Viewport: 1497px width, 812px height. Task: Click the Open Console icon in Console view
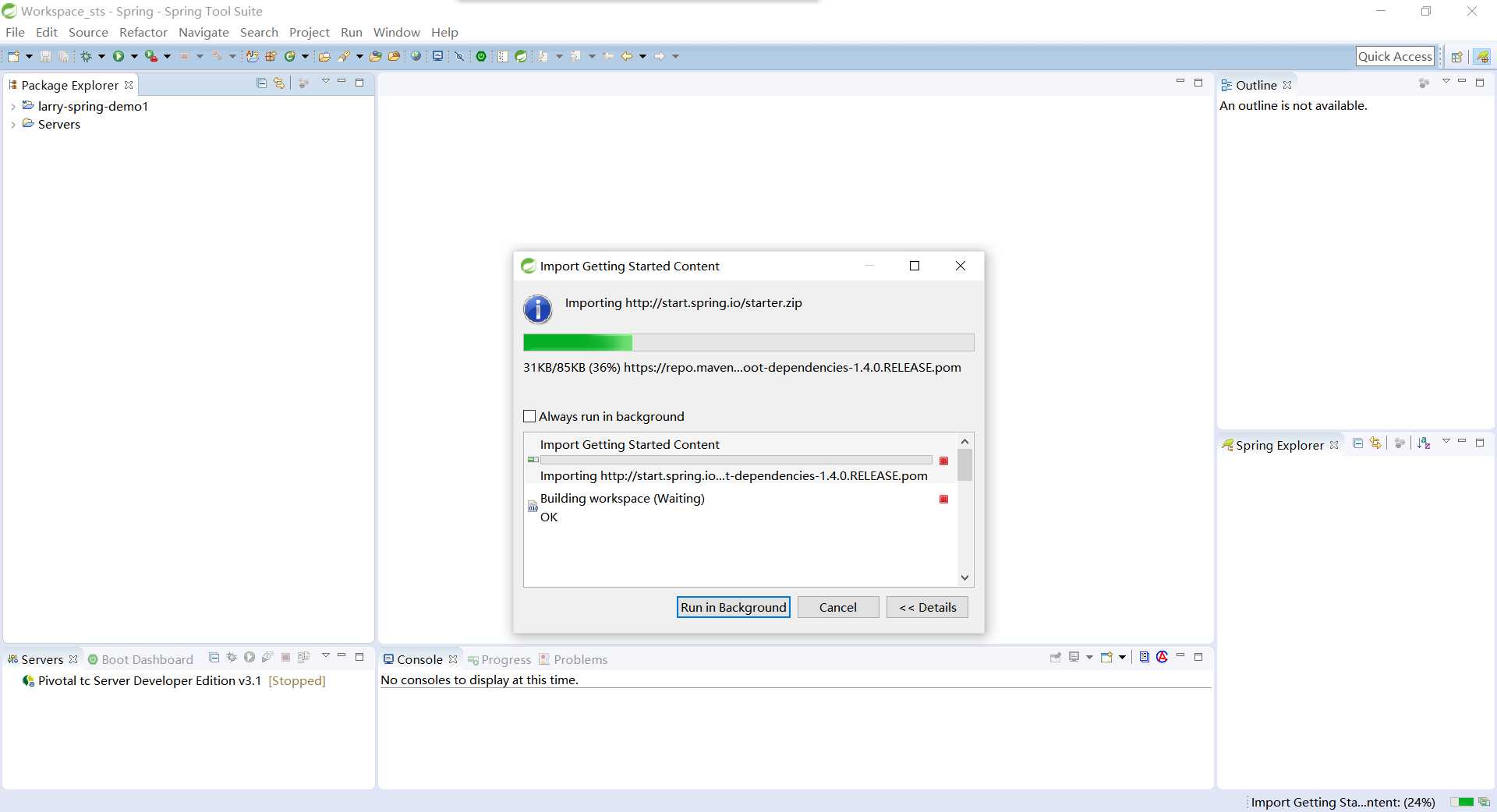tap(1106, 657)
